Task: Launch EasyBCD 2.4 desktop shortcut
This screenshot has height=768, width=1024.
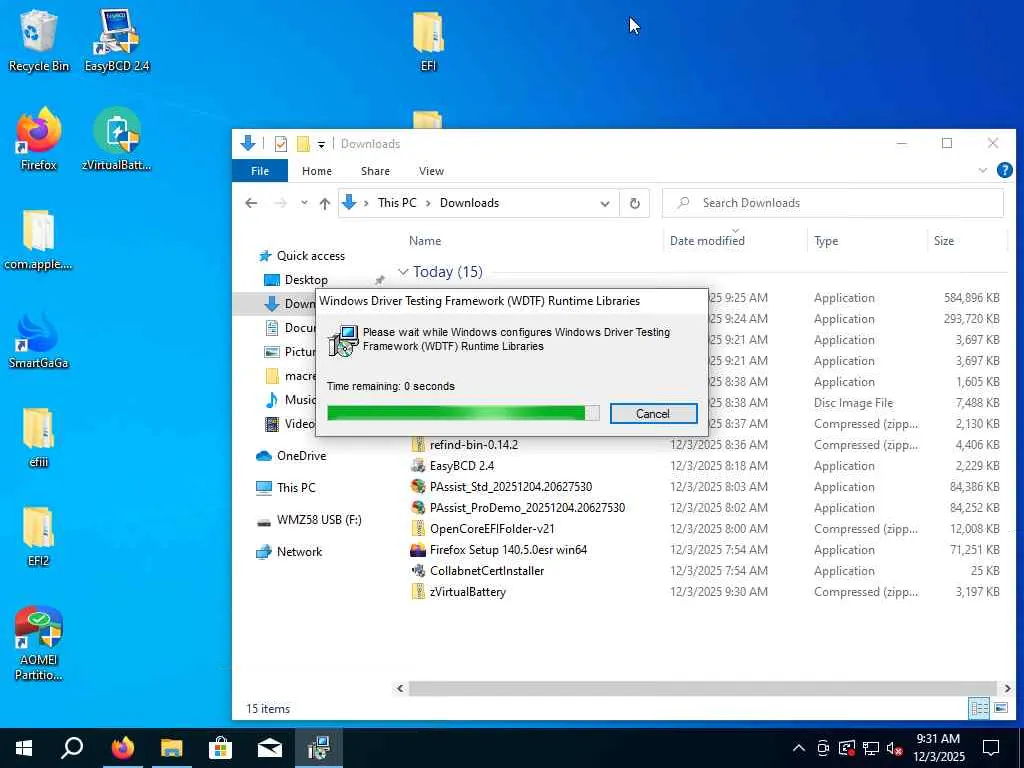Action: pyautogui.click(x=117, y=40)
